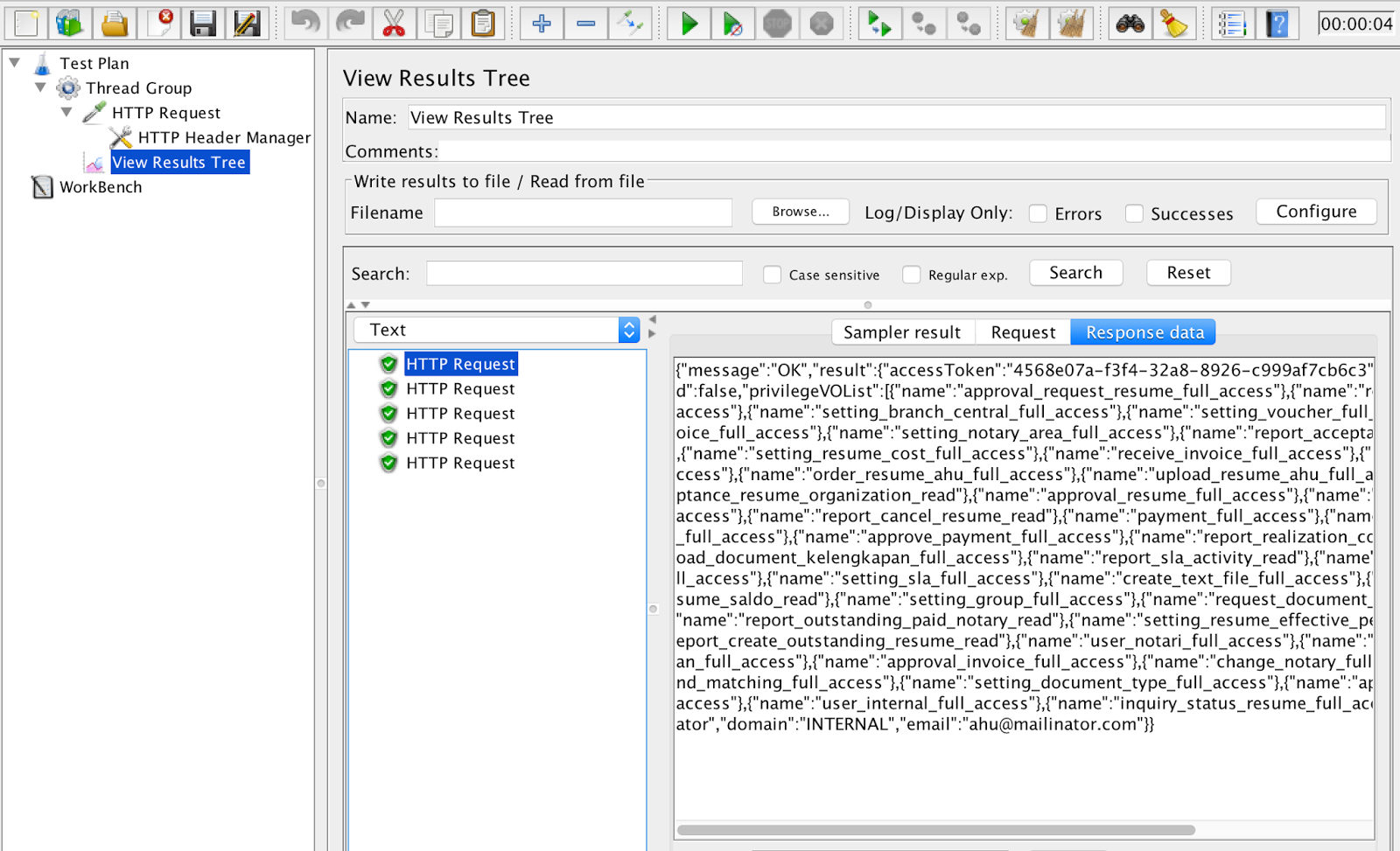Click the Remote Start All icon
This screenshot has height=851, width=1400.
[880, 24]
